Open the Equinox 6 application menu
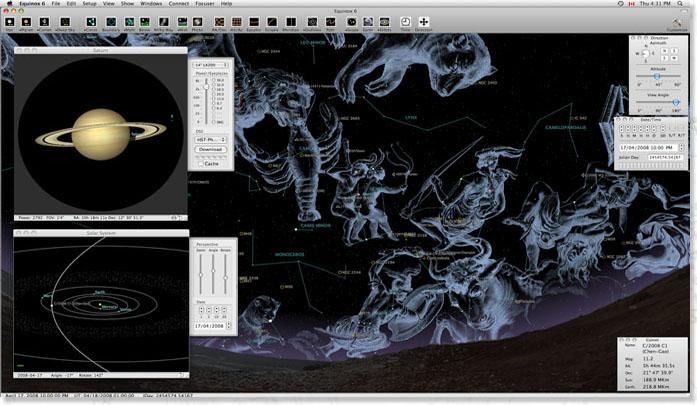Screen dimensions: 697x405 tap(32, 3)
